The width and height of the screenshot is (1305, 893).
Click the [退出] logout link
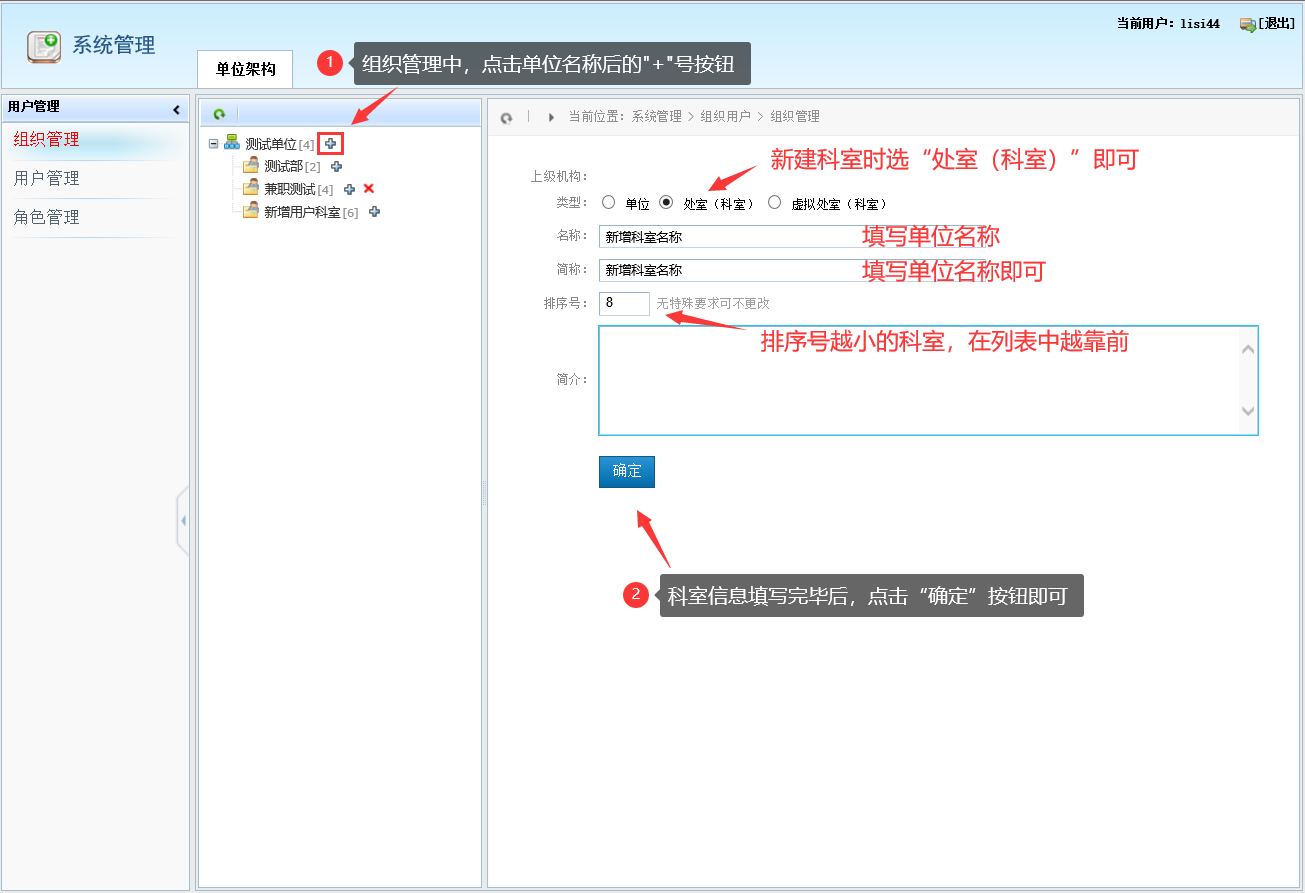pos(1276,24)
